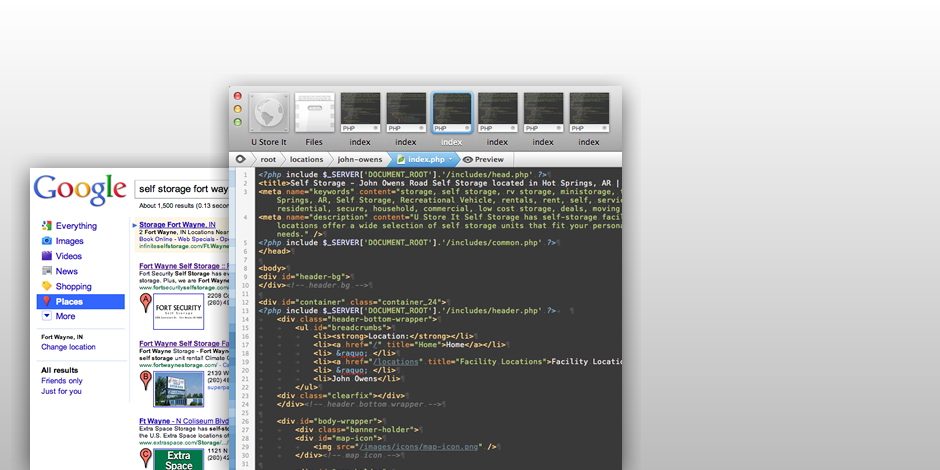Open the Fort Security Self Storage thumbnail
Viewport: 940px width, 470px height.
[179, 312]
